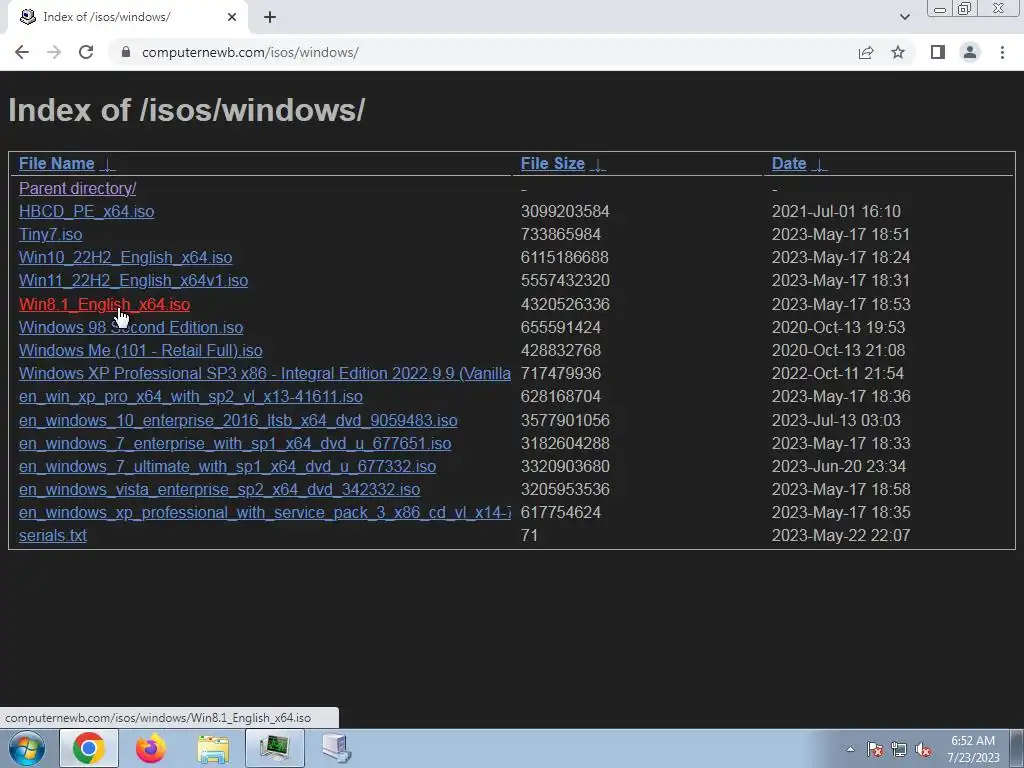
Task: Download en_windows_vista_enterprise_sp2 iso
Action: 219,489
